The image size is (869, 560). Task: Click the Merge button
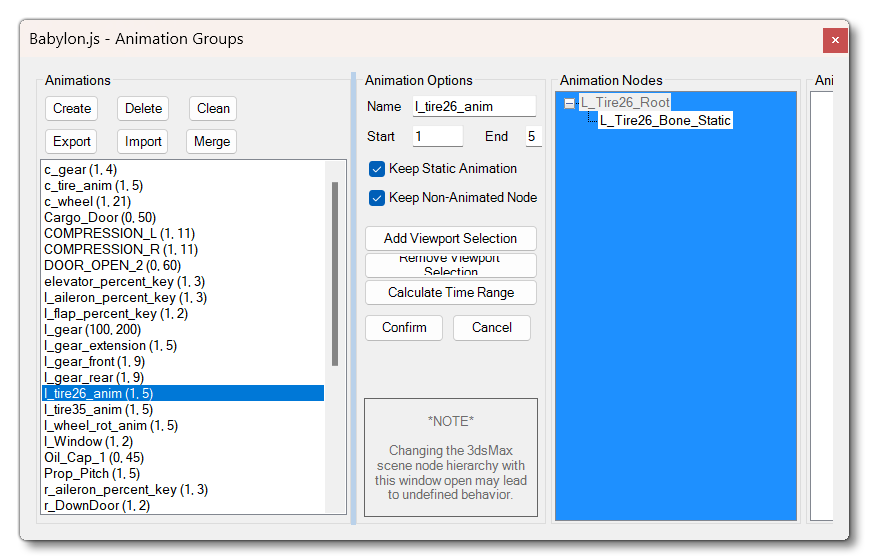coord(212,141)
